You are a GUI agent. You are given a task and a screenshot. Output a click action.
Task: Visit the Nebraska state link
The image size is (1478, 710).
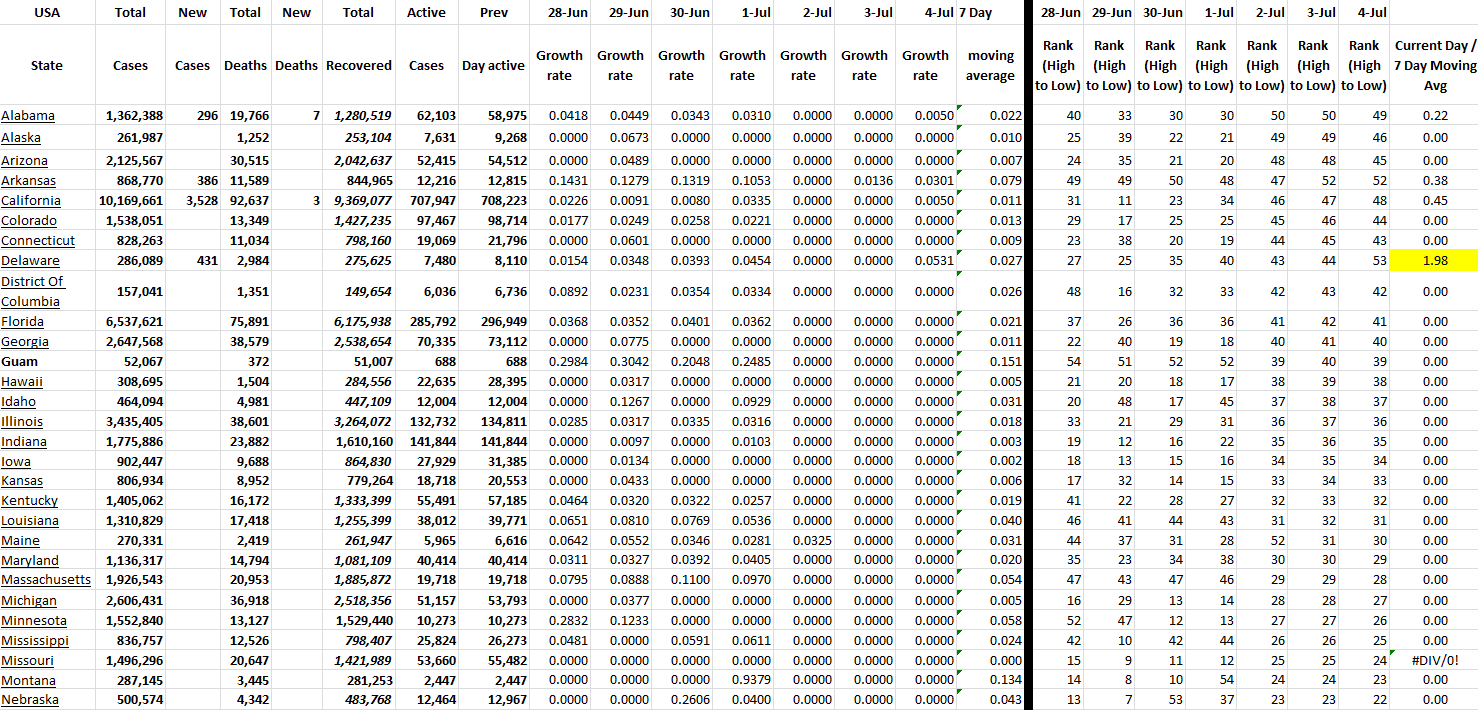coord(30,700)
